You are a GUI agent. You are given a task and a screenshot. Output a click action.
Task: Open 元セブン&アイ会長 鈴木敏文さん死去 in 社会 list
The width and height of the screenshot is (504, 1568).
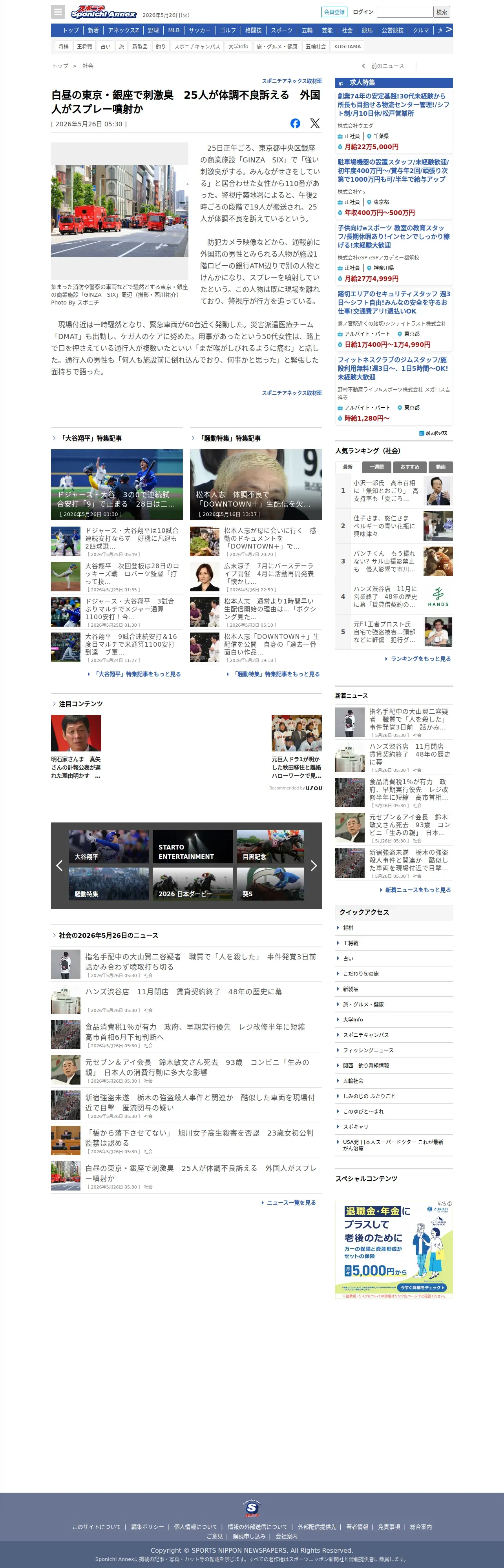[x=186, y=1070]
